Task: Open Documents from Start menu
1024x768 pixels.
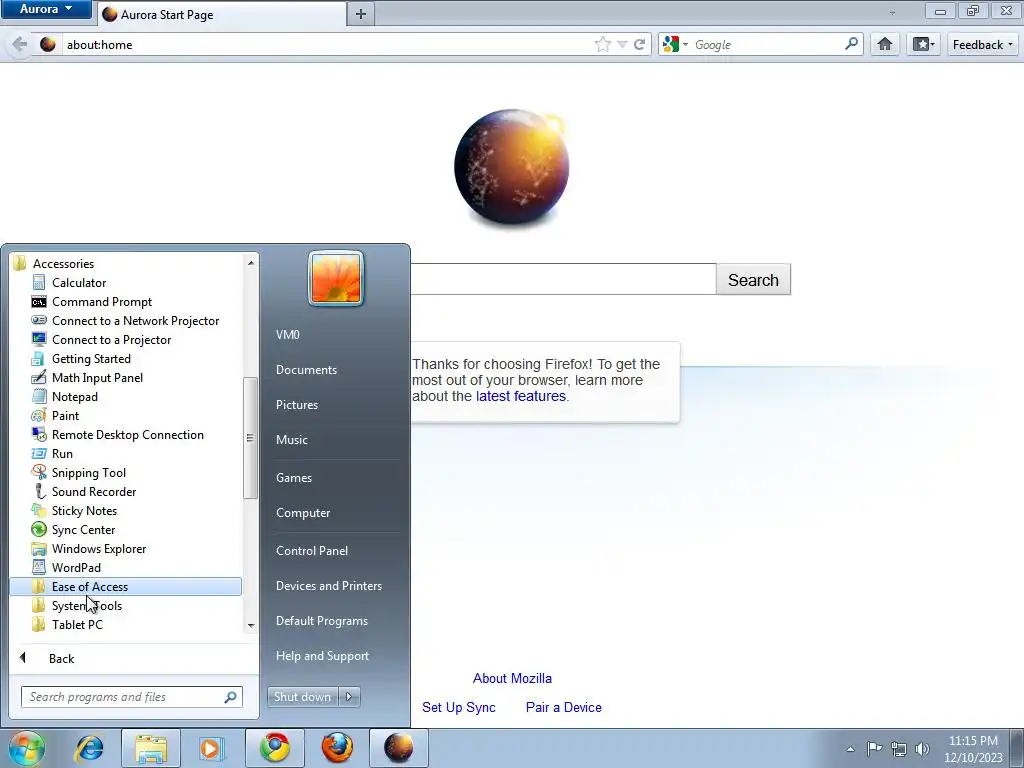Action: [x=306, y=370]
